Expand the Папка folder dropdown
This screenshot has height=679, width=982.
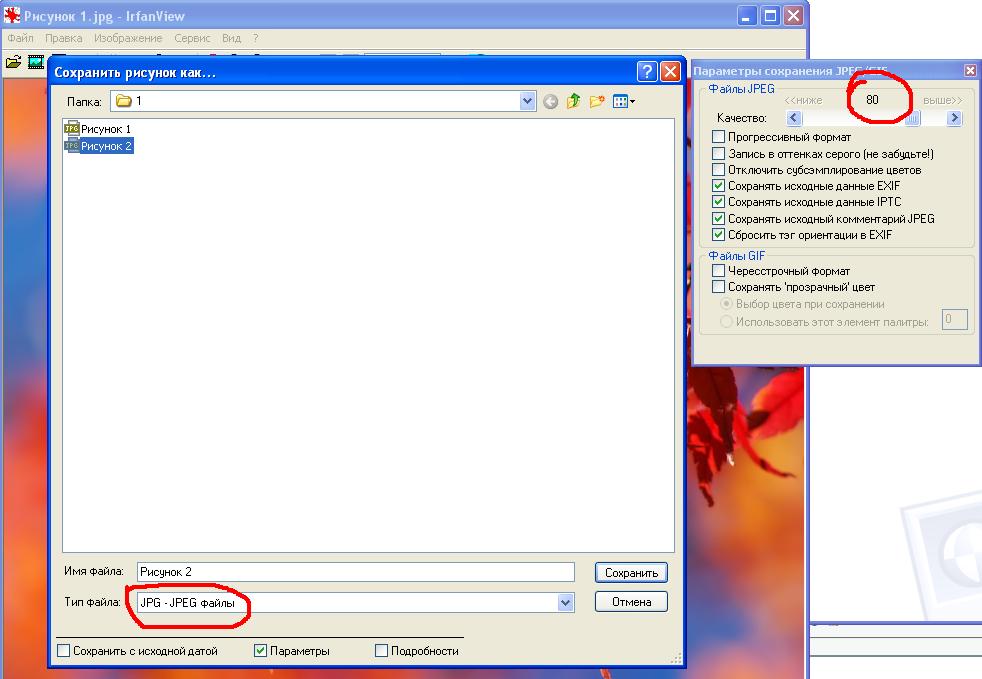click(x=528, y=101)
